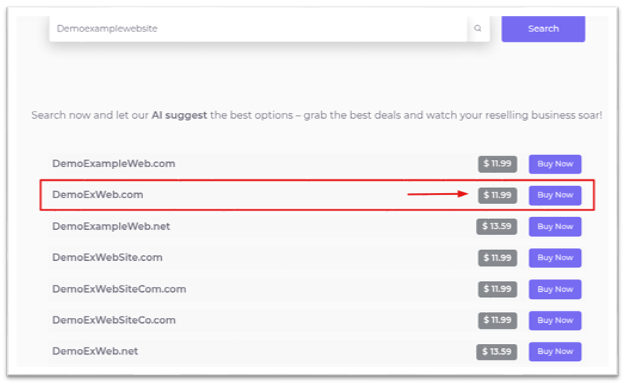Click the magnifier icon in search box
This screenshot has width=624, height=386.
coord(478,28)
